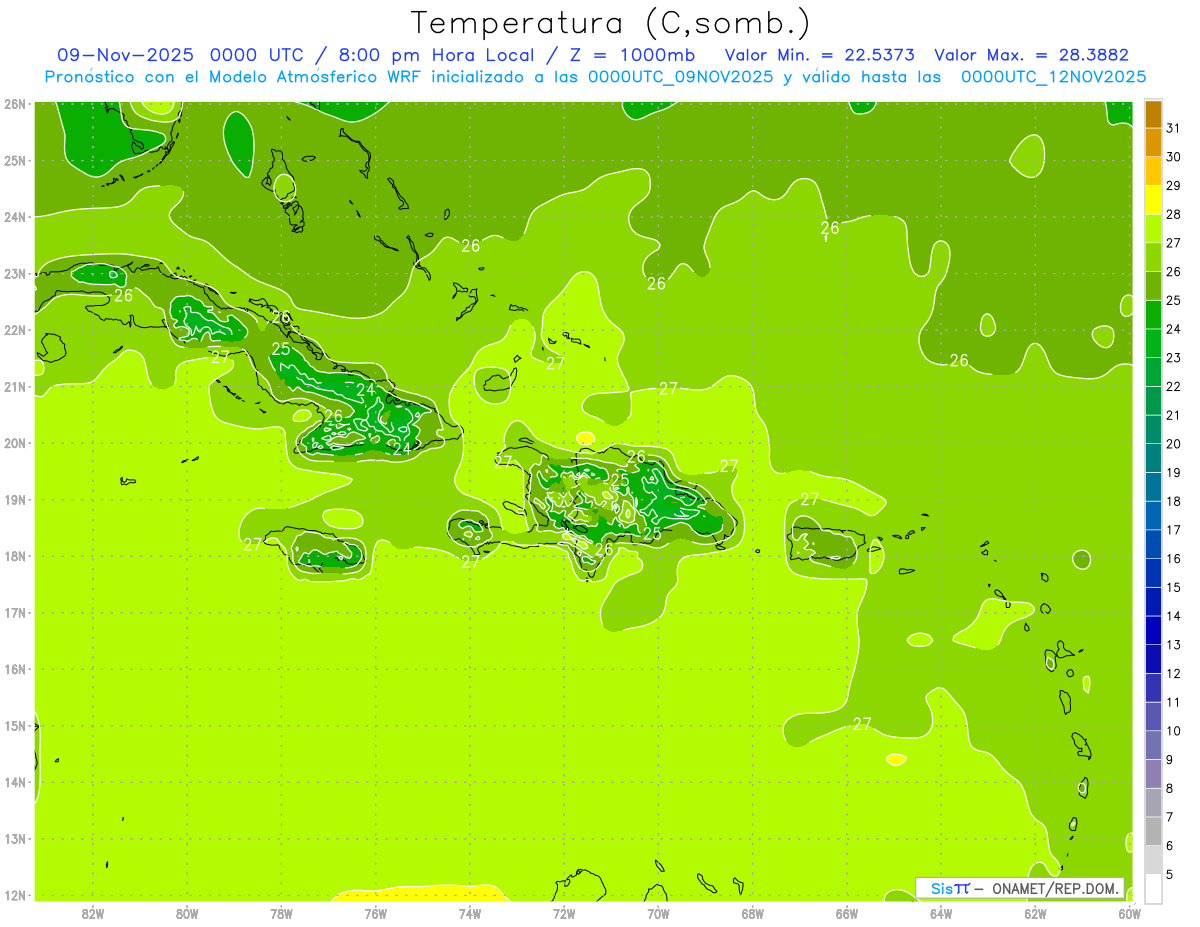Screen dimensions: 1200x927
Task: Click gray colorbar segment between 6 and 7
Action: [1153, 831]
